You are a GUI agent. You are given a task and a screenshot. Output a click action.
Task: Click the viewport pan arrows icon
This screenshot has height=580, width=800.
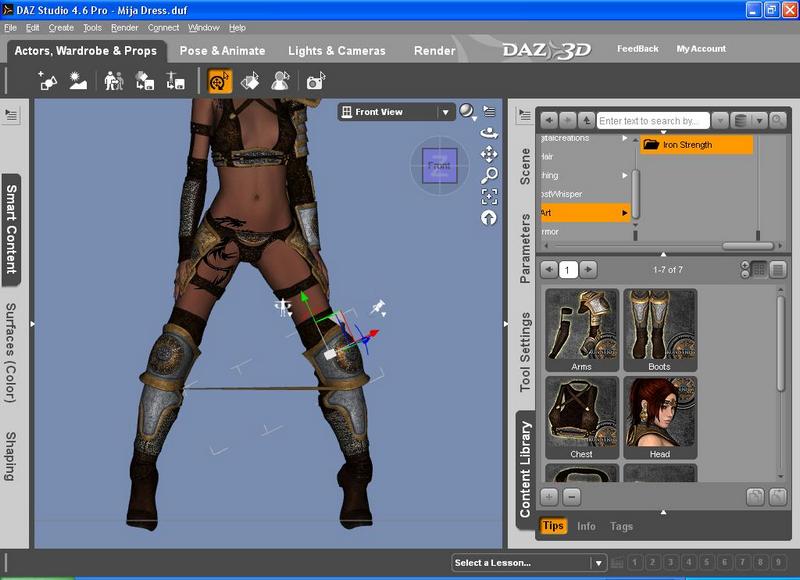point(489,154)
